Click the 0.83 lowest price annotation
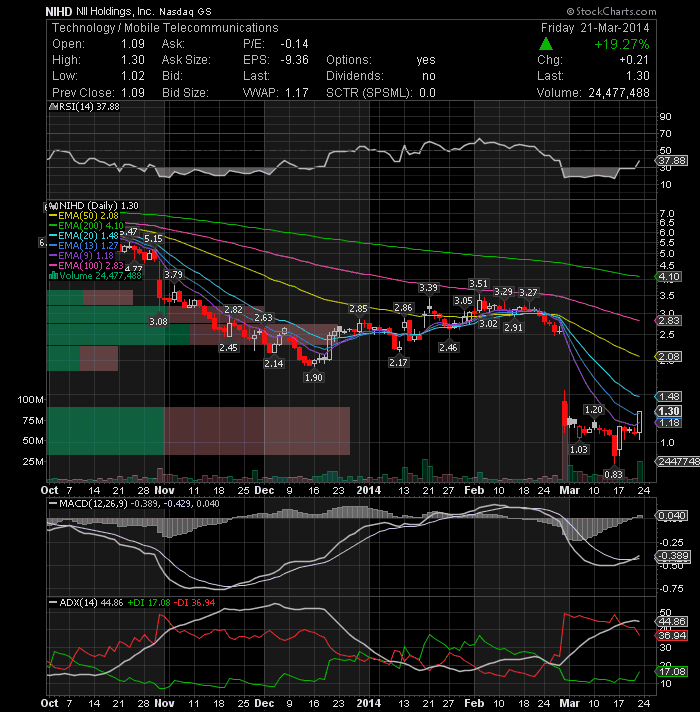The width and height of the screenshot is (700, 712). click(613, 475)
